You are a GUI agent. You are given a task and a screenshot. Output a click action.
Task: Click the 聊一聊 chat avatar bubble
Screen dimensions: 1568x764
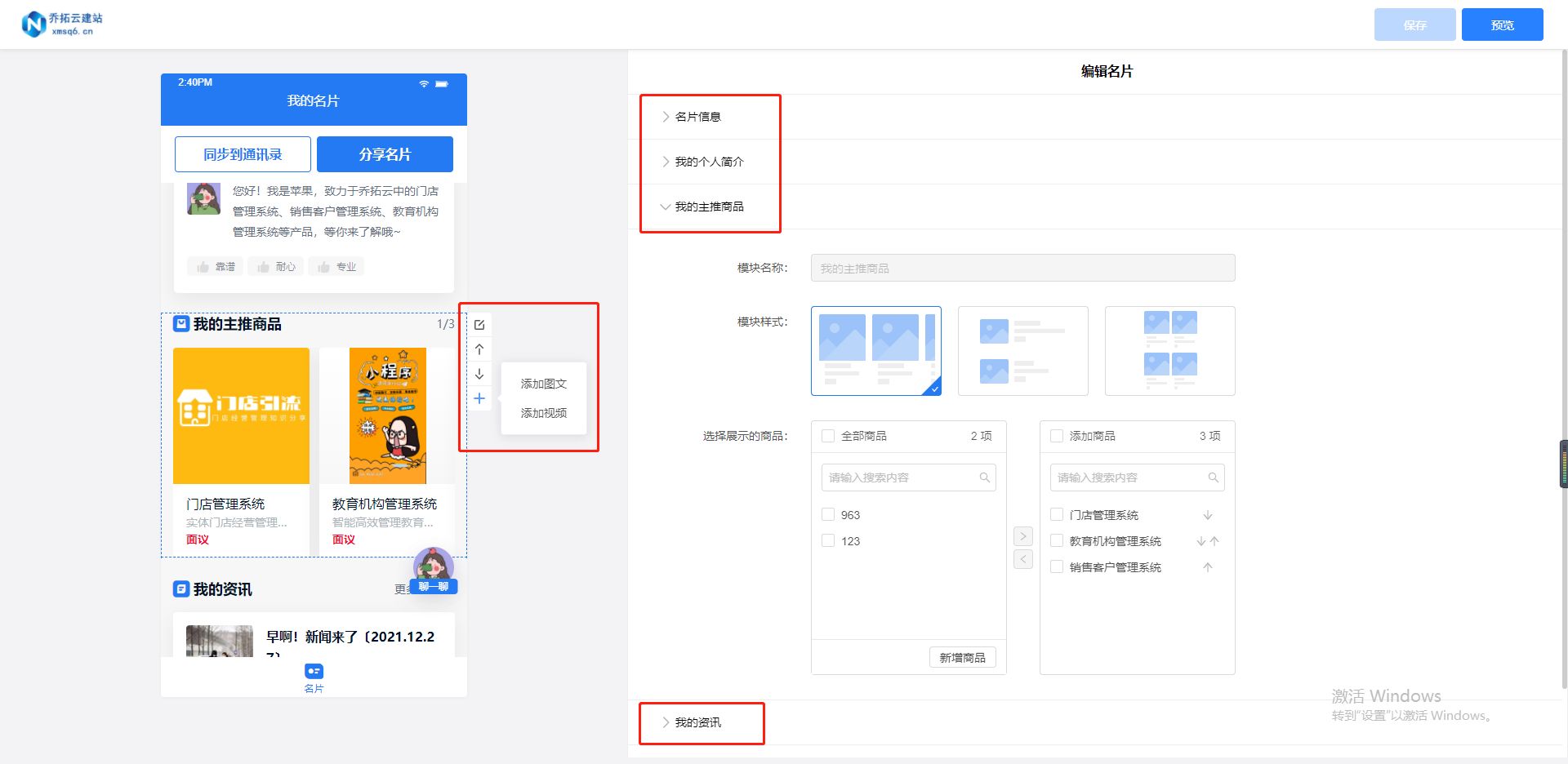pos(434,571)
